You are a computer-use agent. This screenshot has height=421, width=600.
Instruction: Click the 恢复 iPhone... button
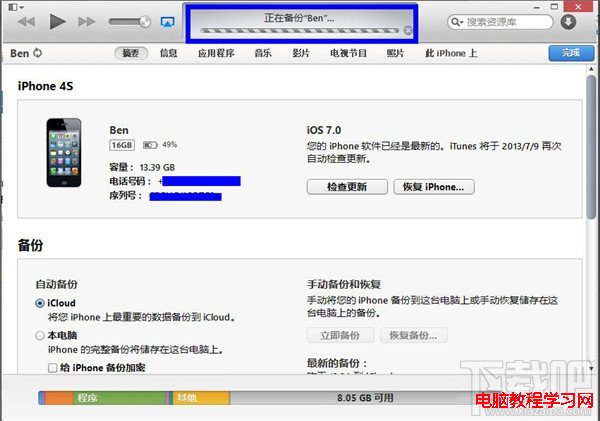[x=434, y=187]
